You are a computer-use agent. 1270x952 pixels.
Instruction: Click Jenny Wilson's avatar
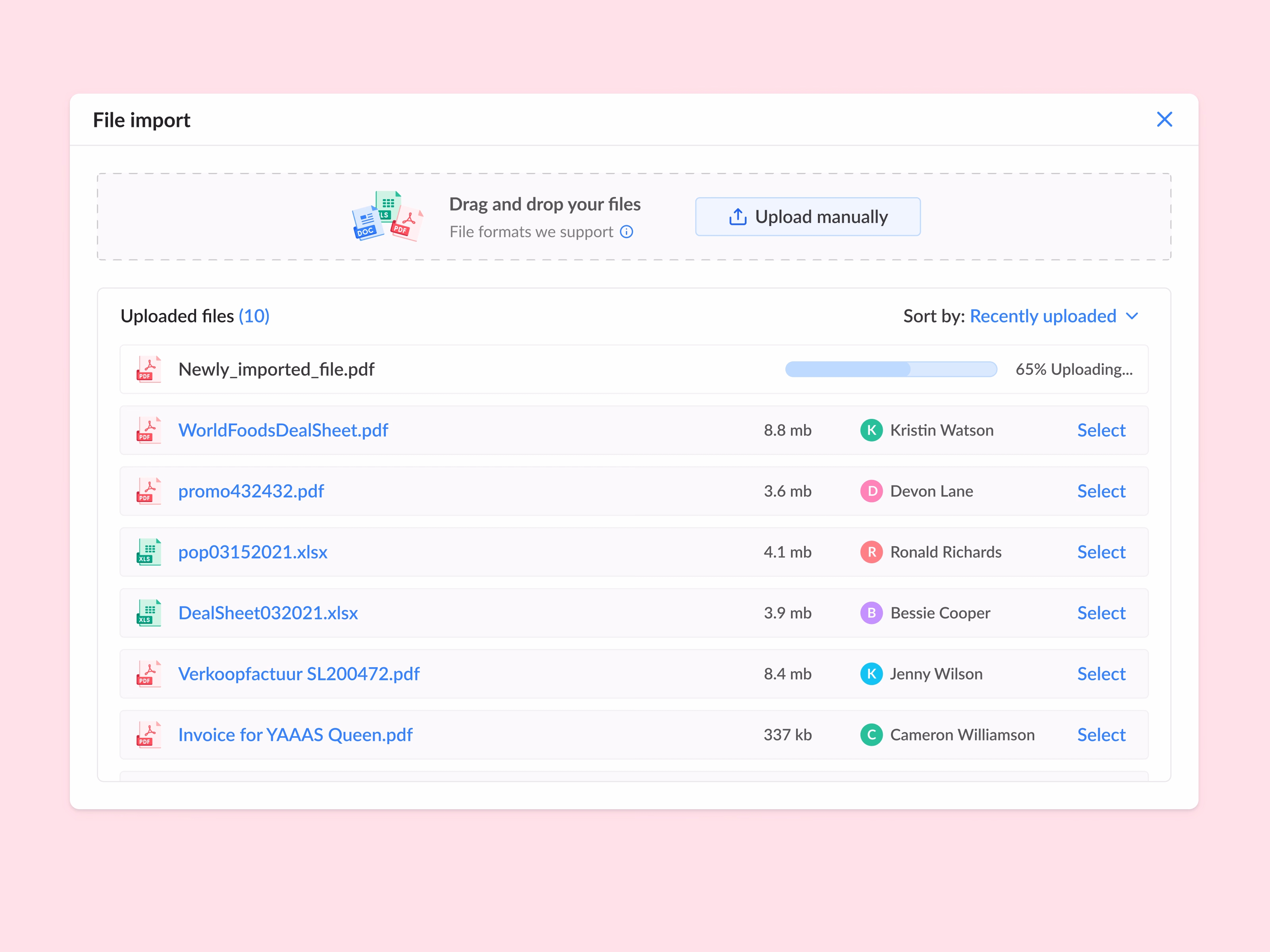click(x=871, y=673)
